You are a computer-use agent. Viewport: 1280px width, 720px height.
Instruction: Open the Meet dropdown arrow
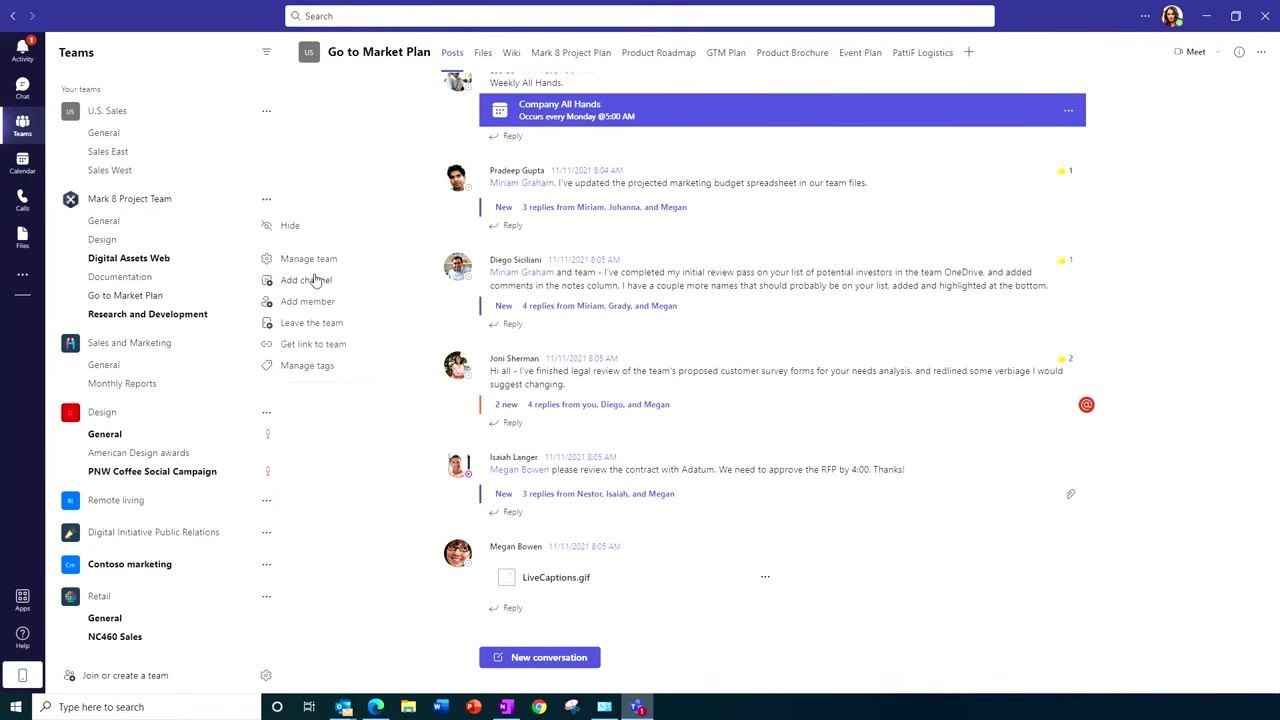(x=1217, y=52)
